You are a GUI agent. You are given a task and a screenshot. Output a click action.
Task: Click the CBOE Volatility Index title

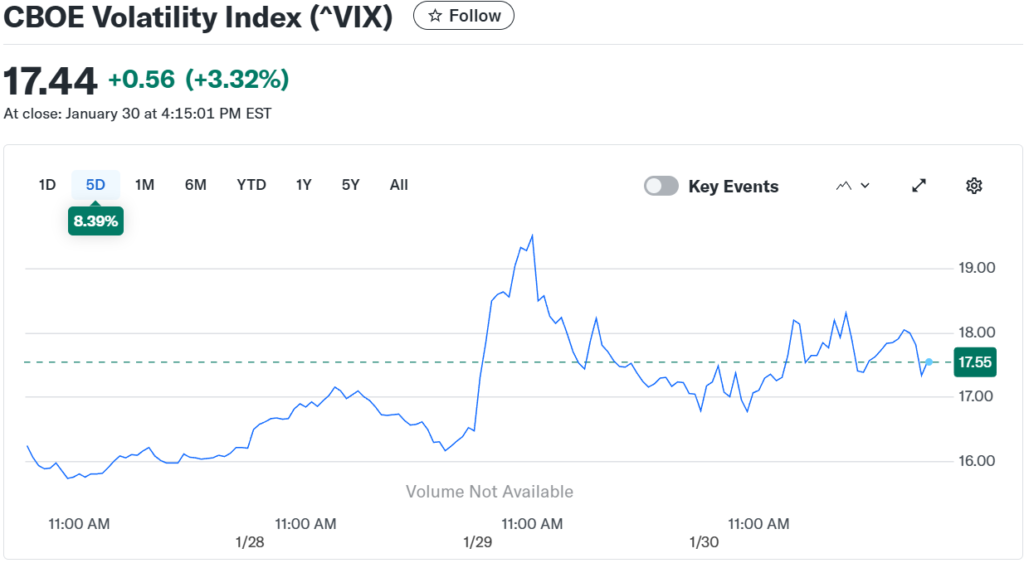pyautogui.click(x=198, y=17)
